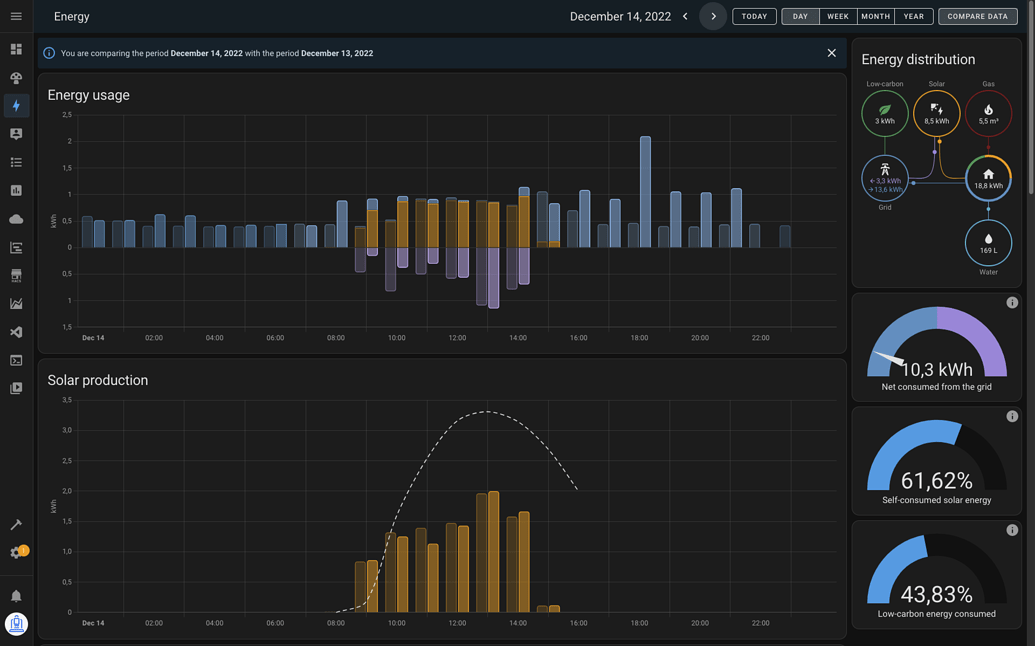Viewport: 1035px width, 646px height.
Task: Open the Terminal icon in sidebar
Action: [16, 360]
